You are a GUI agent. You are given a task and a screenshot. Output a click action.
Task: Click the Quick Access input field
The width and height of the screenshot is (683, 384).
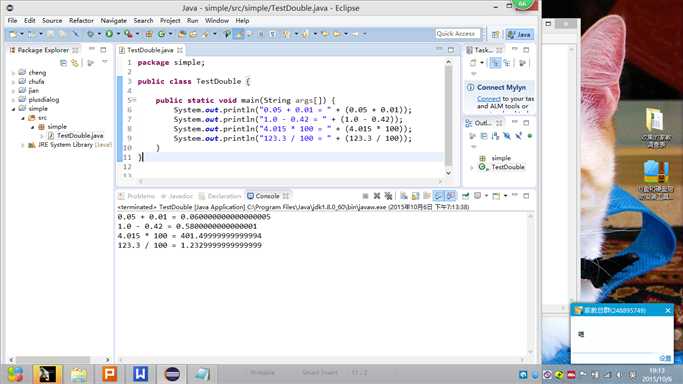click(x=457, y=34)
